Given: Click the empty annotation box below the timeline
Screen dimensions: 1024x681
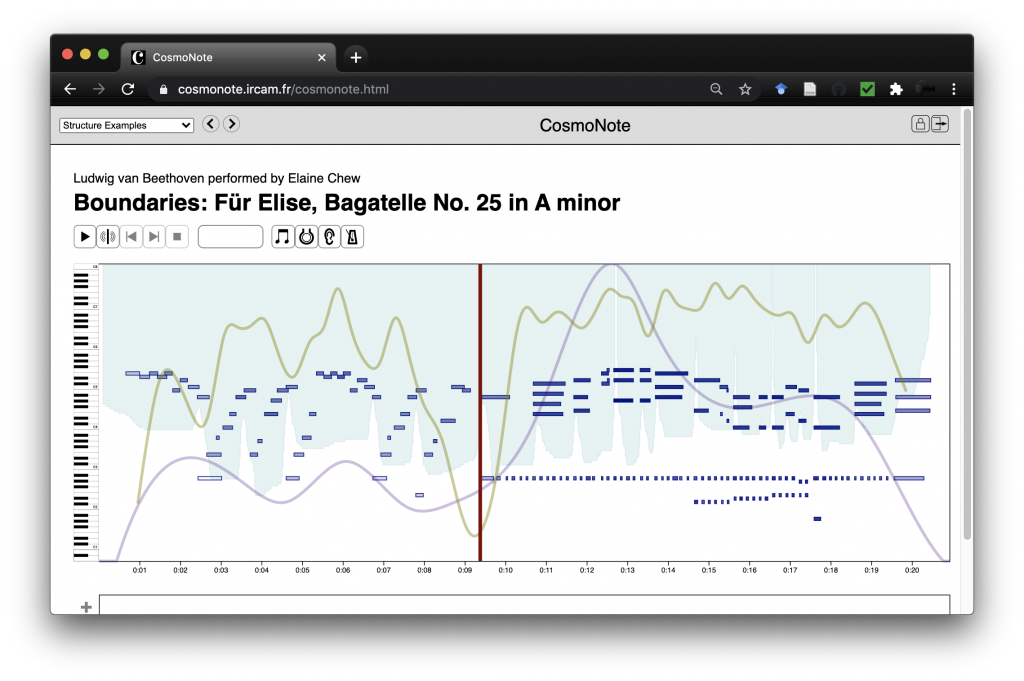Looking at the screenshot, I should click(x=524, y=605).
